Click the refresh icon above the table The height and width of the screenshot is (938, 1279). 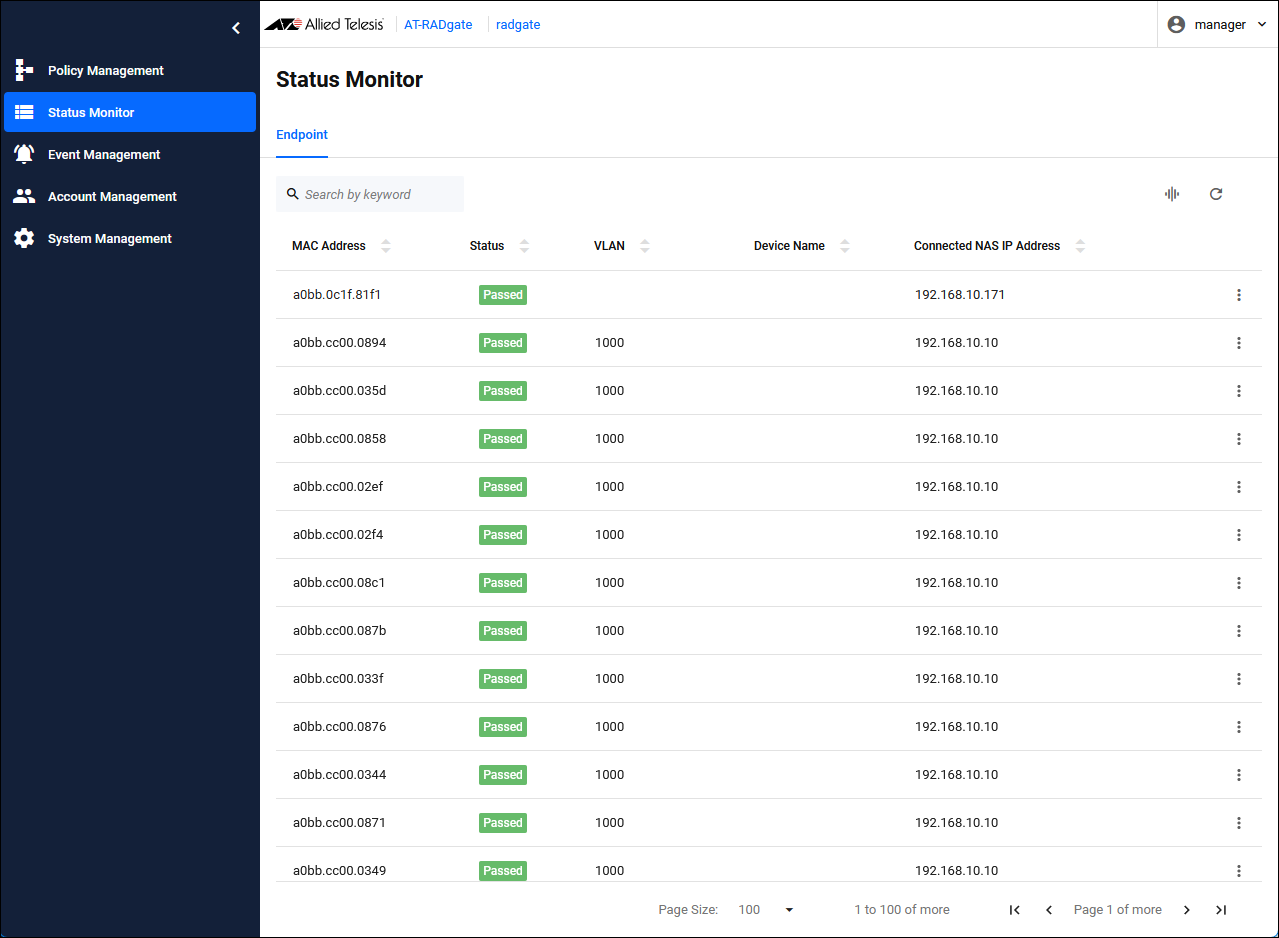click(1216, 194)
